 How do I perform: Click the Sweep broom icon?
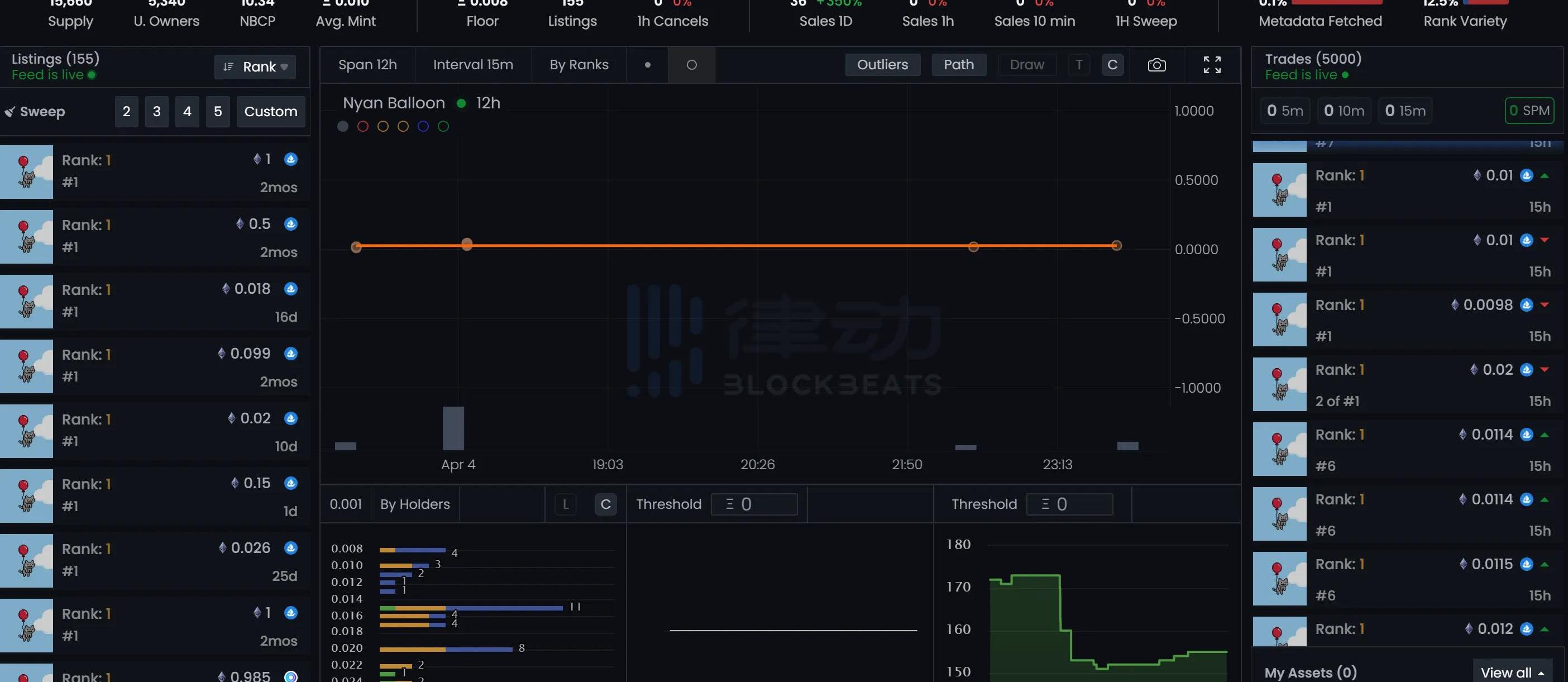[x=9, y=112]
